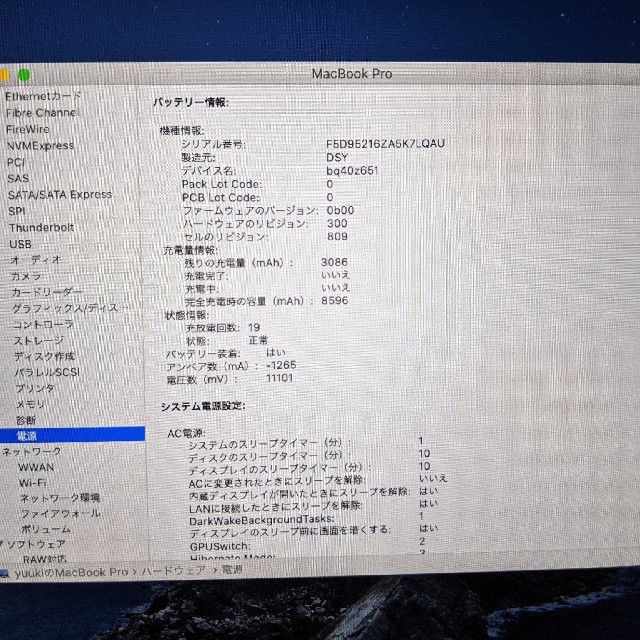Click amperage value -1265

click(x=281, y=365)
